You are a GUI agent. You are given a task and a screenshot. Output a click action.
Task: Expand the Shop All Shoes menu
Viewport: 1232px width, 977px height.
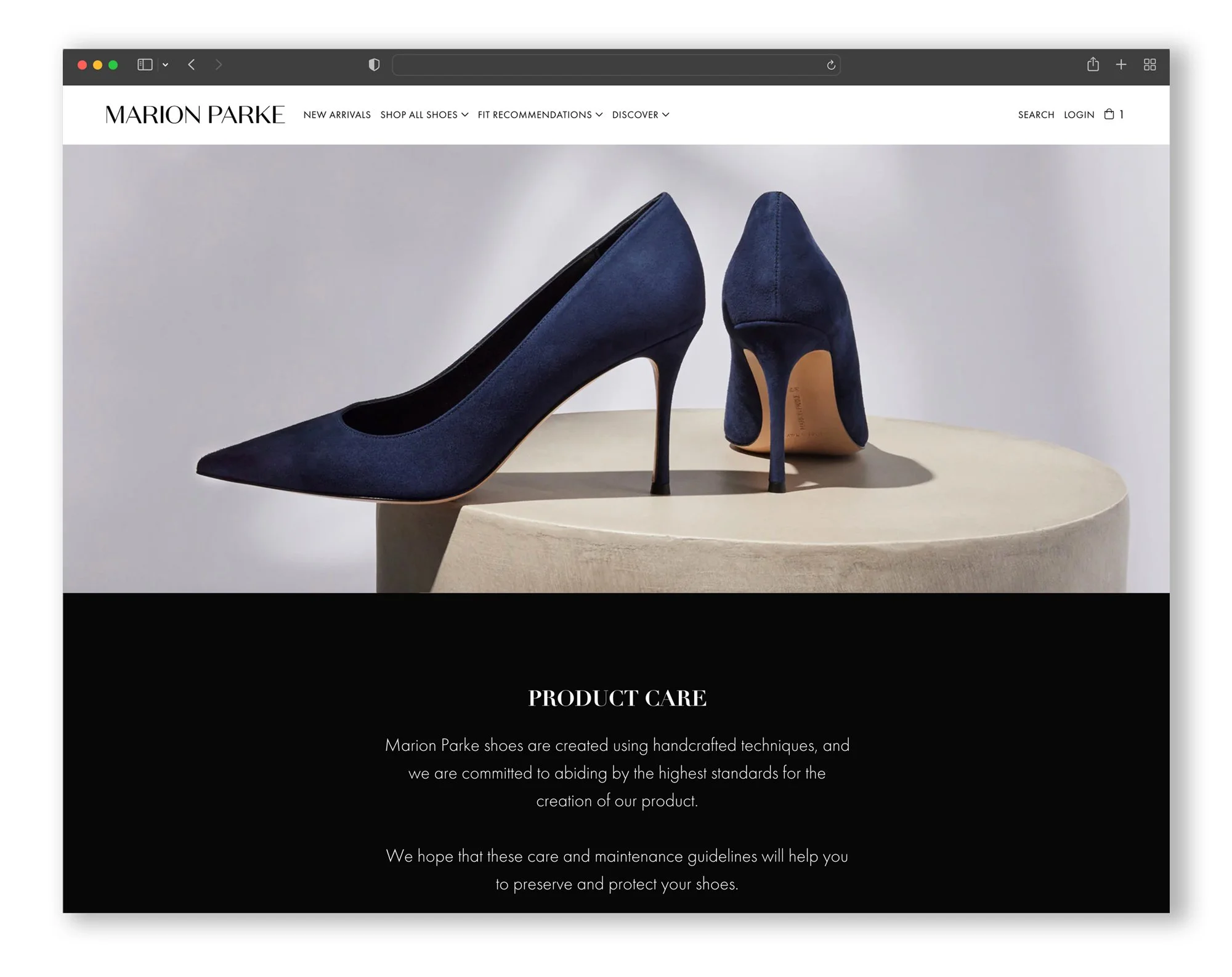click(x=424, y=115)
